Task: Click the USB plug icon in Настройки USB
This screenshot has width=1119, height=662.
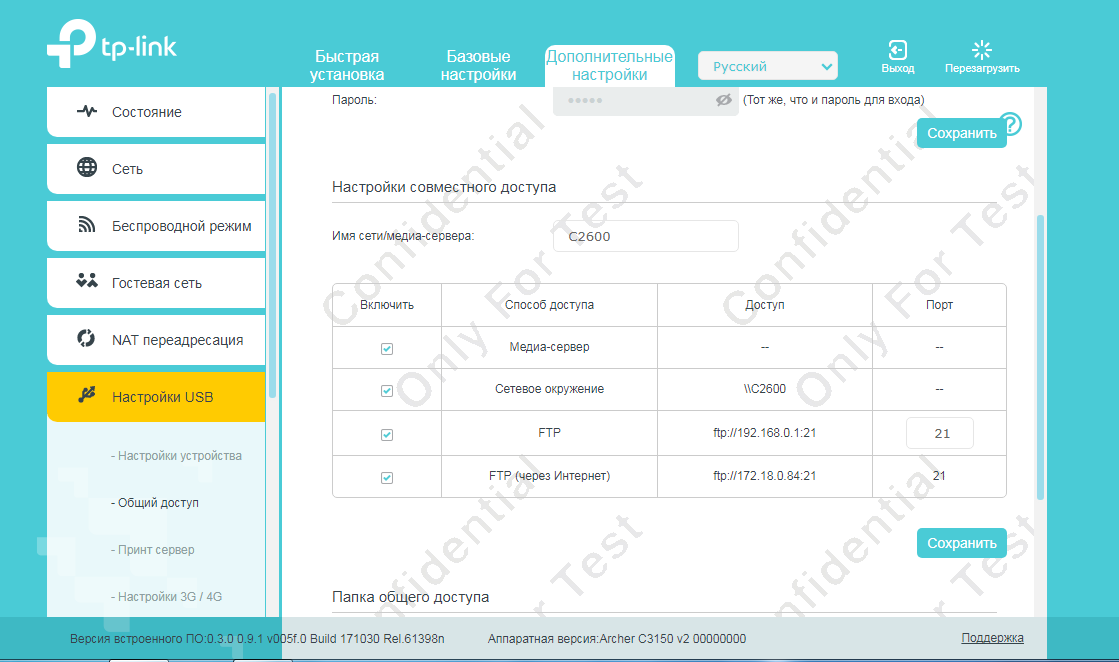Action: coord(87,396)
